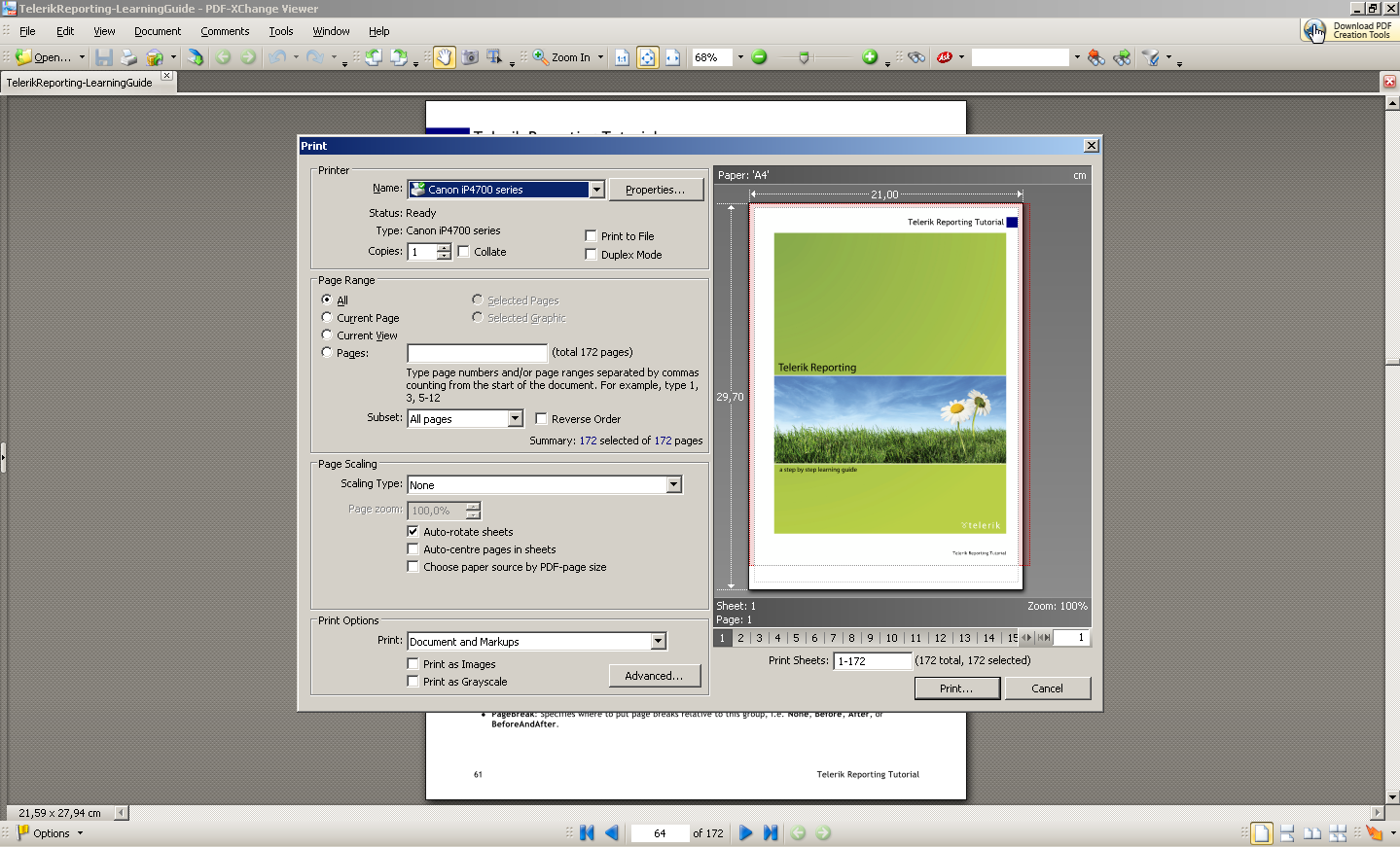This screenshot has height=847, width=1400.
Task: Open the printer Name dropdown
Action: [596, 190]
